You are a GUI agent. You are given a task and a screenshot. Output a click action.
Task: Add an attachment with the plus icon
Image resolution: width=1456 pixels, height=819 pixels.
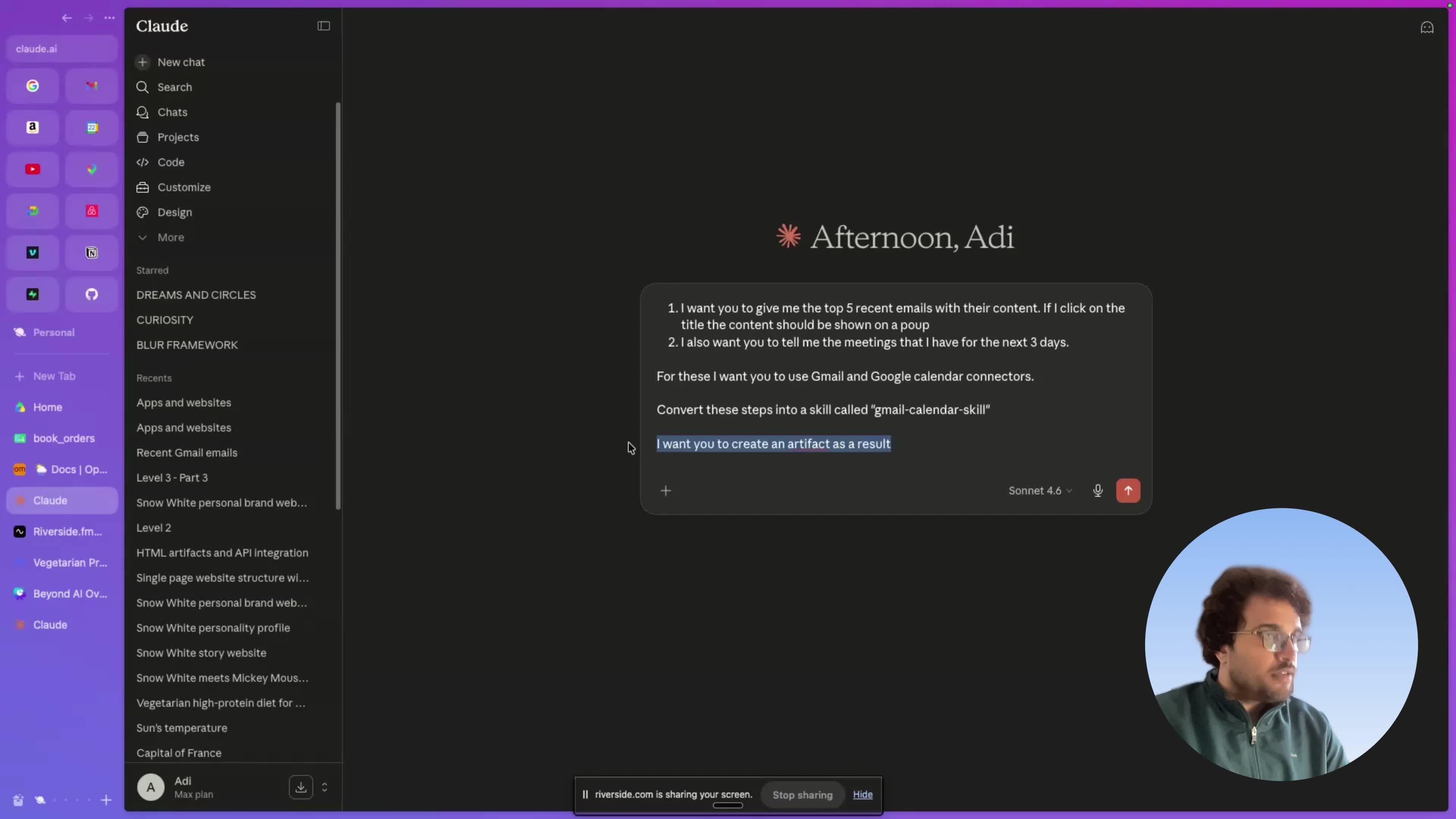[666, 491]
